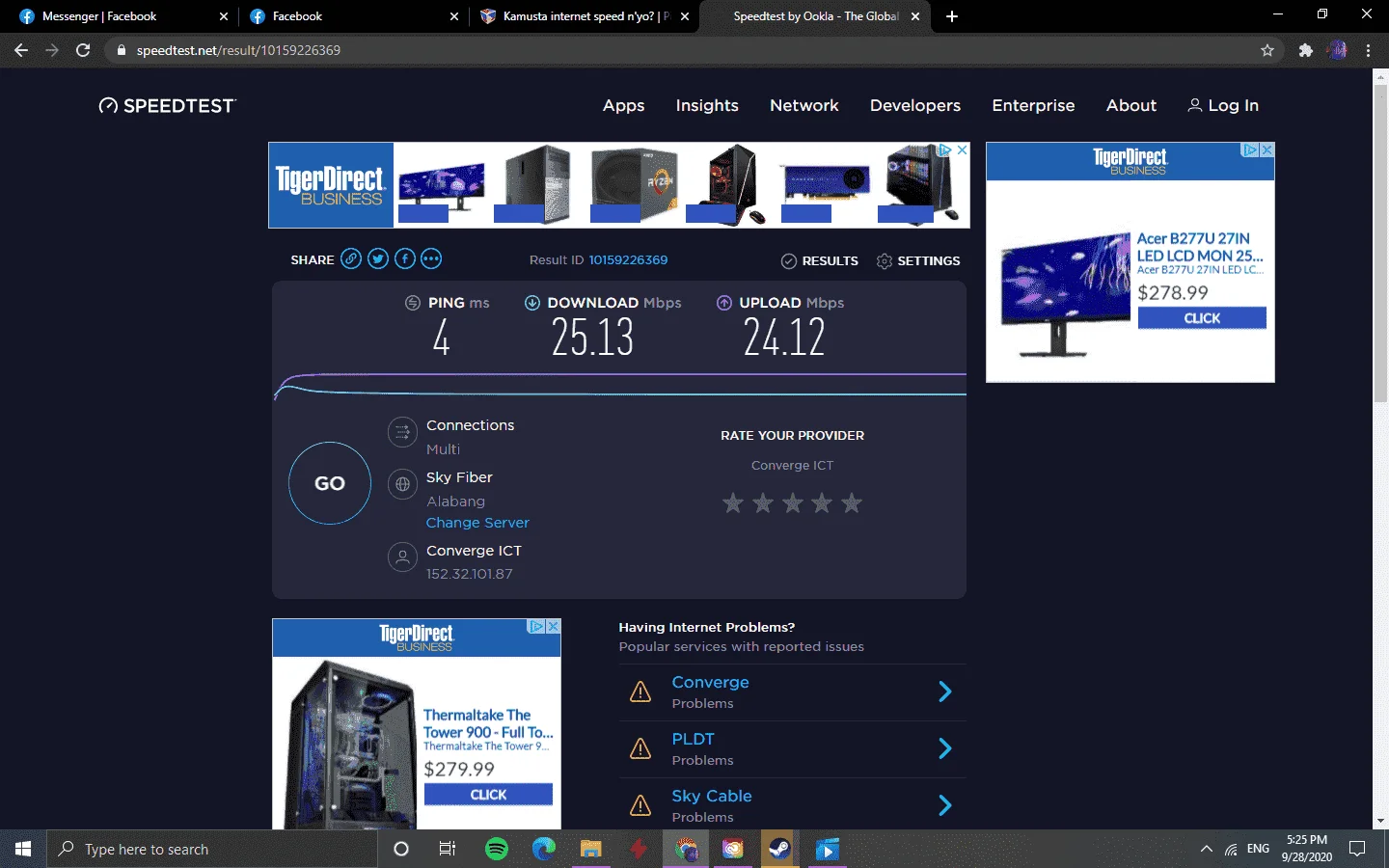The image size is (1389, 868).
Task: Click the Log In link
Action: click(x=1223, y=105)
